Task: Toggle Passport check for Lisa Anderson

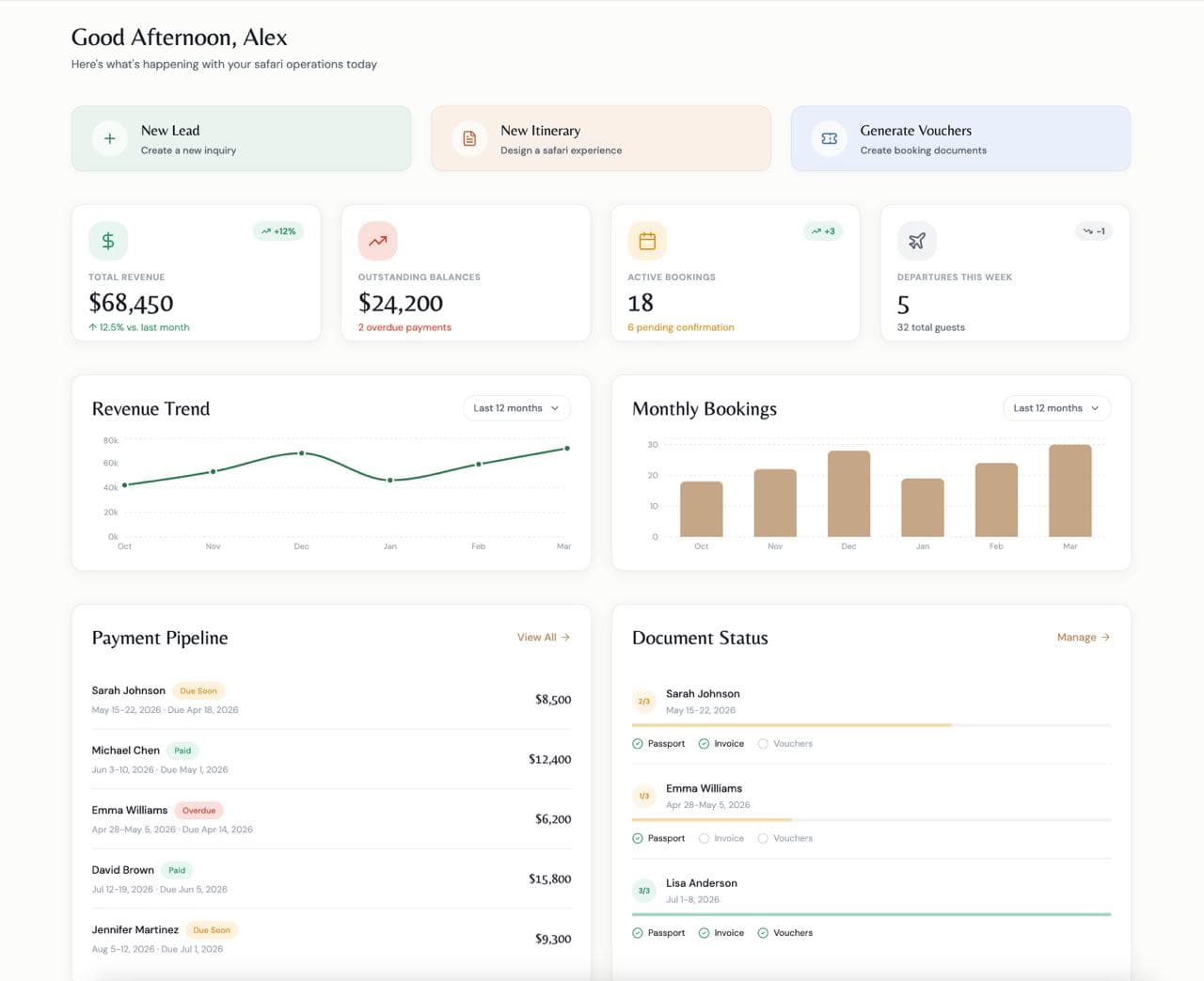Action: click(x=638, y=933)
